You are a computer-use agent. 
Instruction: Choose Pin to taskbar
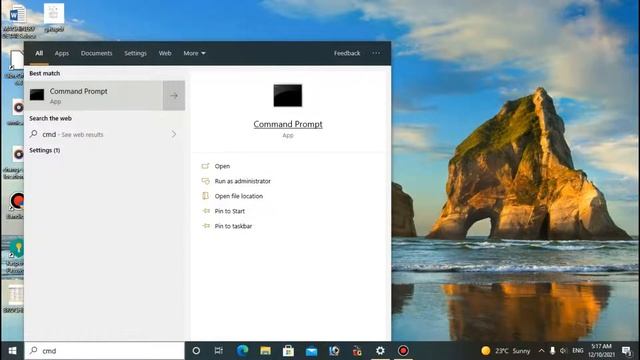[x=233, y=226]
